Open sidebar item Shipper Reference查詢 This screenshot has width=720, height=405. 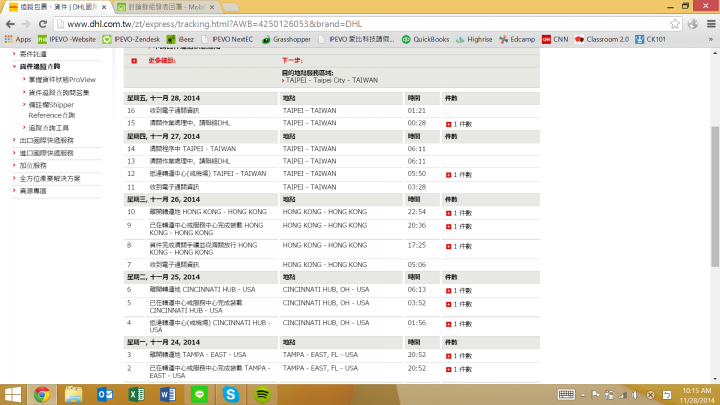[x=51, y=110]
